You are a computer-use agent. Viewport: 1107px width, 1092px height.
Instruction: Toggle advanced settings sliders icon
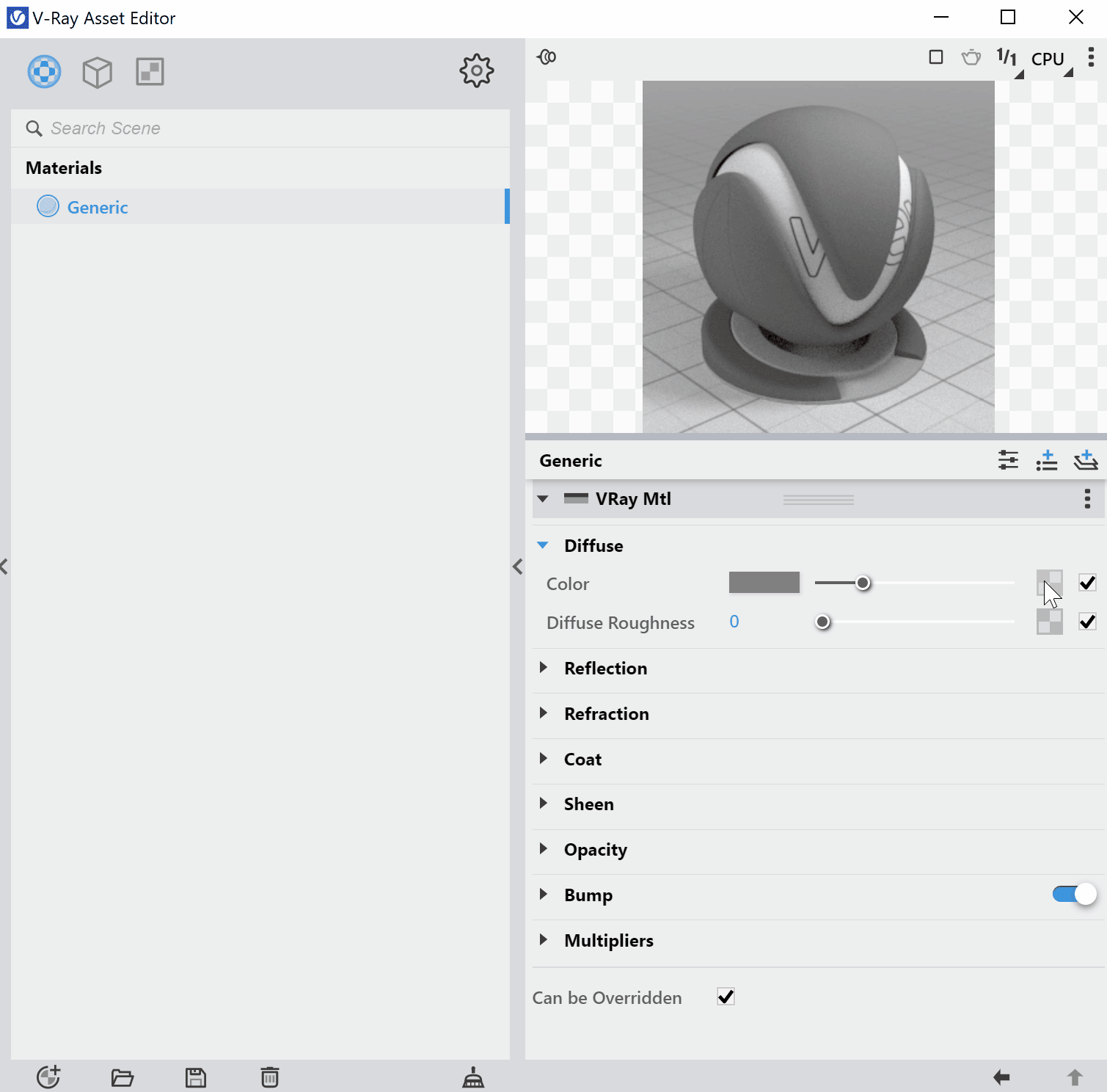tap(1009, 460)
